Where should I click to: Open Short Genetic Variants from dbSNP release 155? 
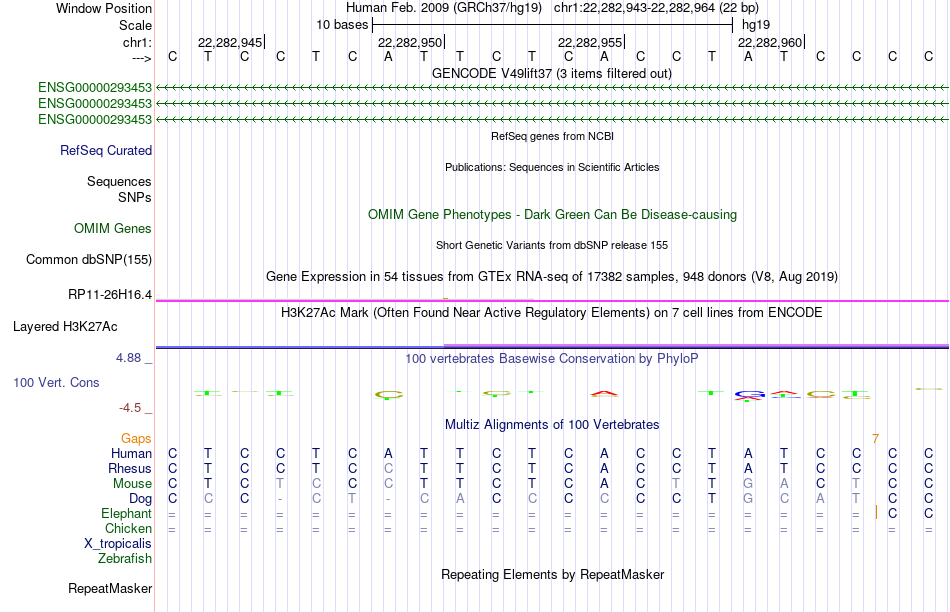[x=552, y=245]
